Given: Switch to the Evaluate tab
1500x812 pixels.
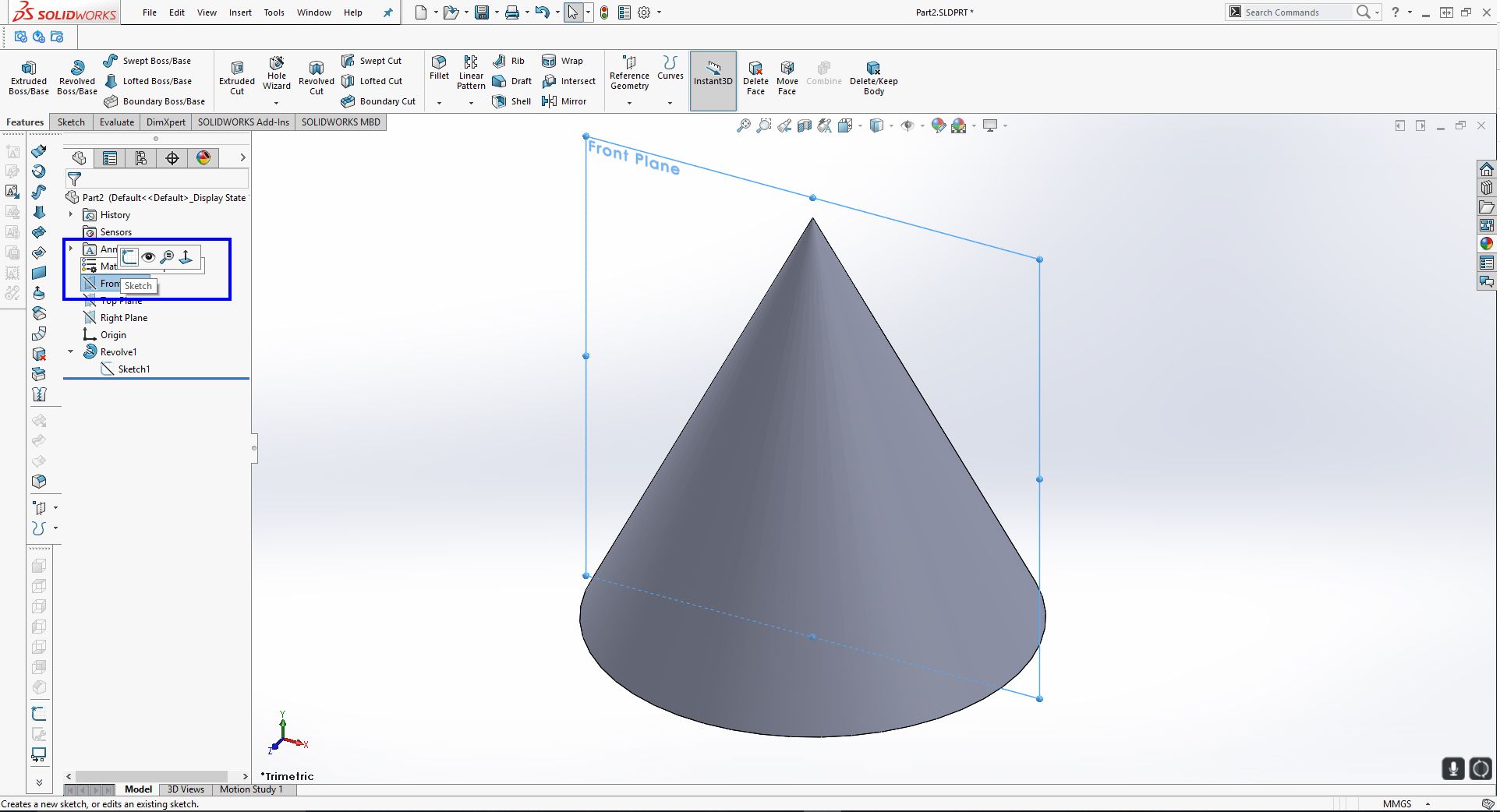Looking at the screenshot, I should (117, 122).
